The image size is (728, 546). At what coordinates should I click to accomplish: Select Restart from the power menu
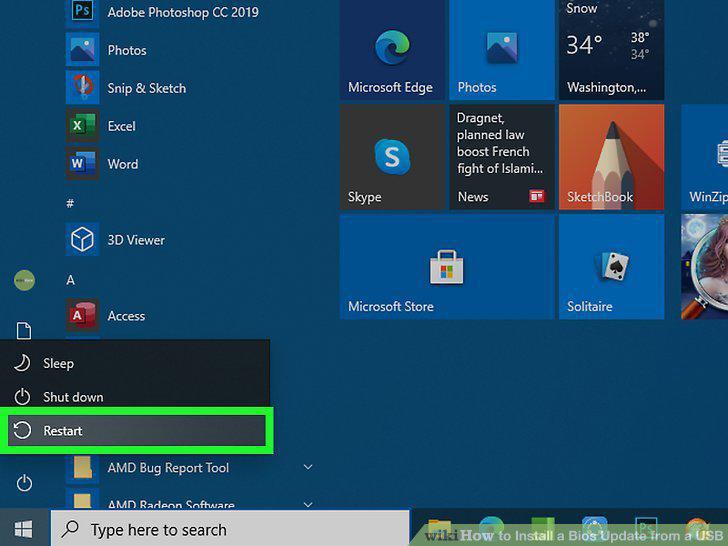pyautogui.click(x=137, y=430)
